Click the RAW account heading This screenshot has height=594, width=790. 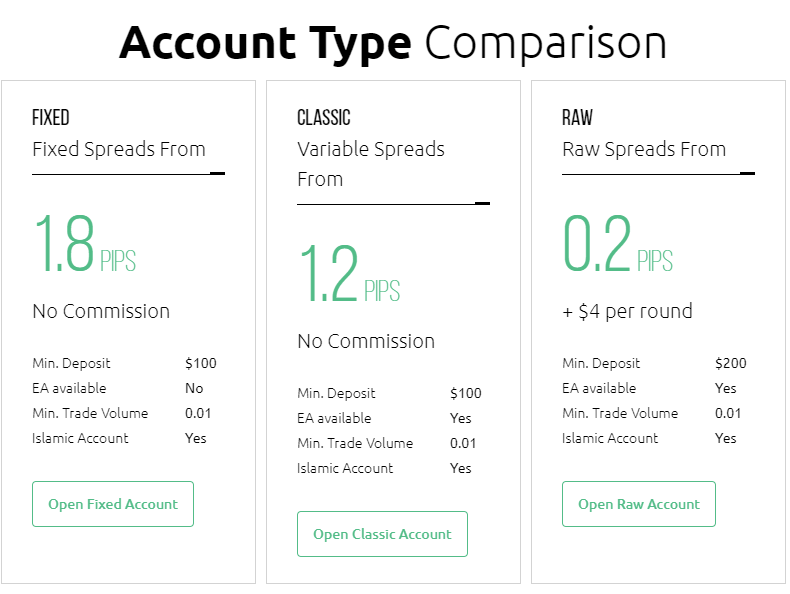pos(577,117)
